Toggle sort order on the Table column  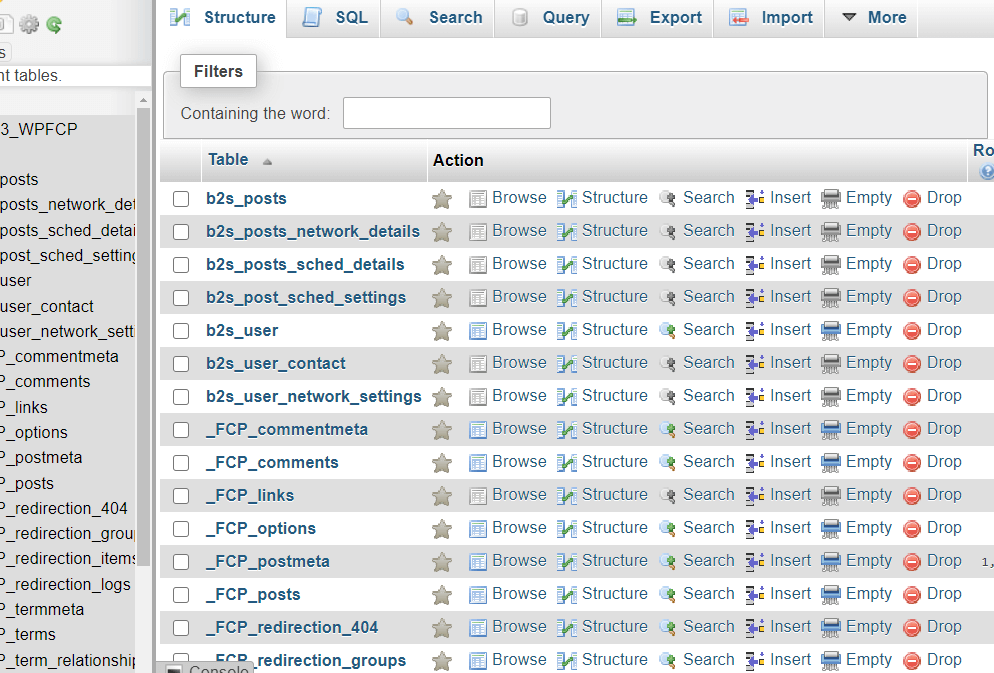pyautogui.click(x=240, y=160)
